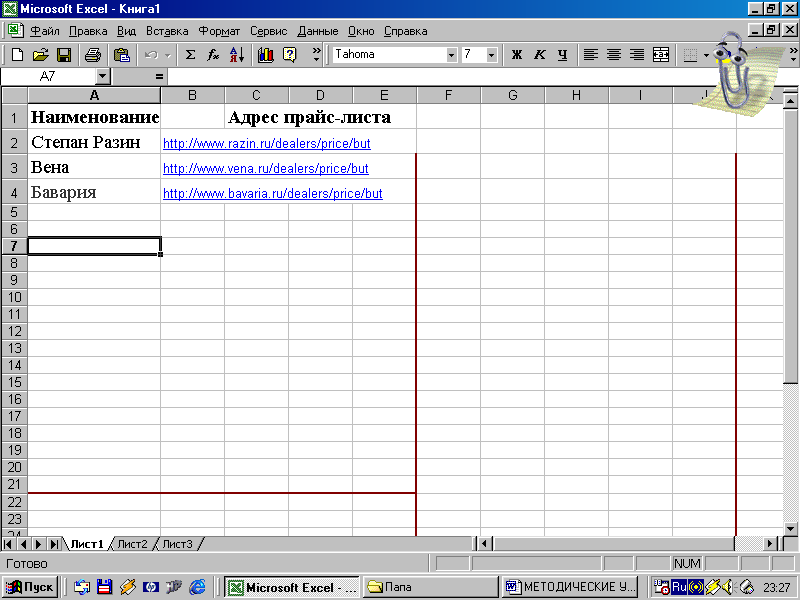This screenshot has height=600, width=800.
Task: Select cell containing Степан Разин
Action: [94, 142]
